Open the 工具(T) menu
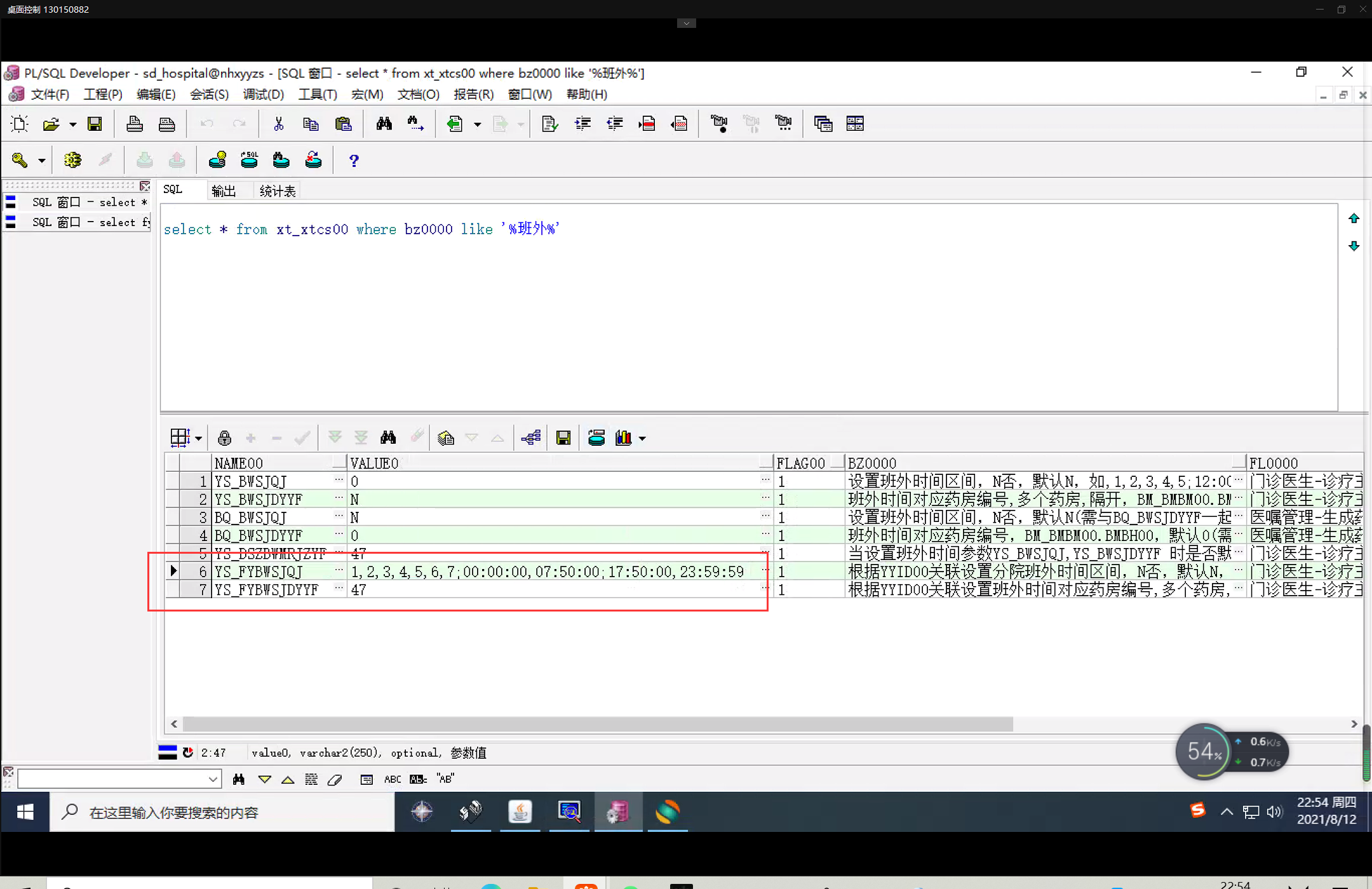The height and width of the screenshot is (889, 1372). point(318,94)
